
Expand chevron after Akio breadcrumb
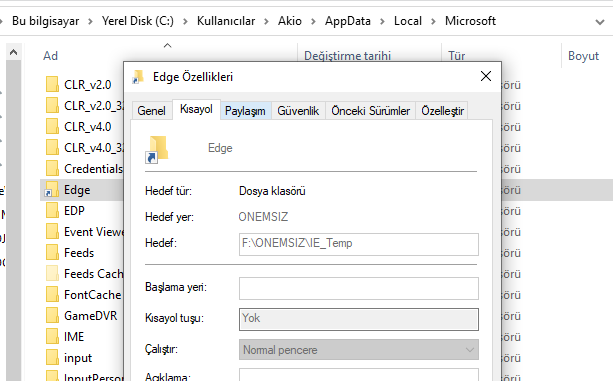313,21
